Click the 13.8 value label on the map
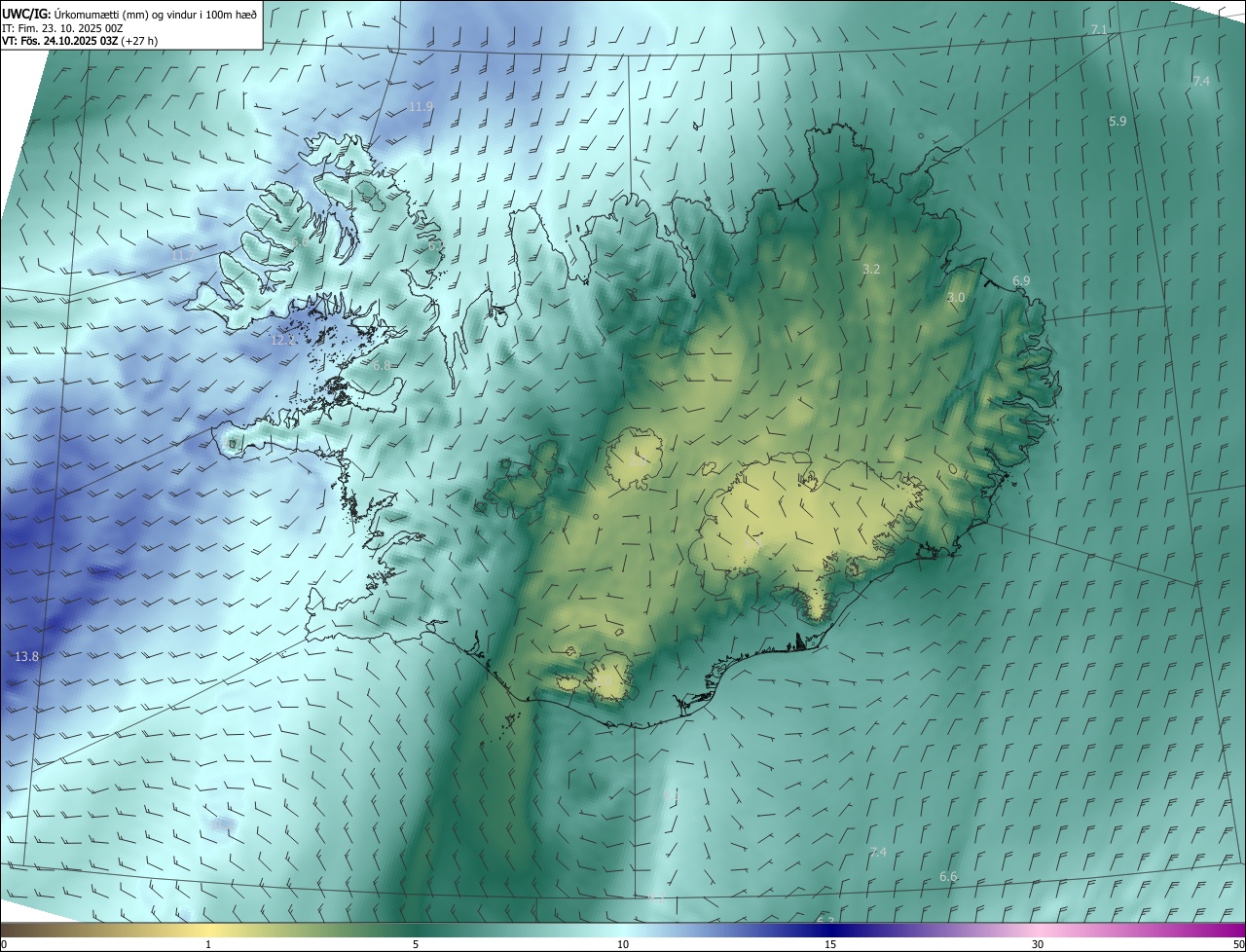Screen dimensions: 1246x952 click(x=27, y=657)
